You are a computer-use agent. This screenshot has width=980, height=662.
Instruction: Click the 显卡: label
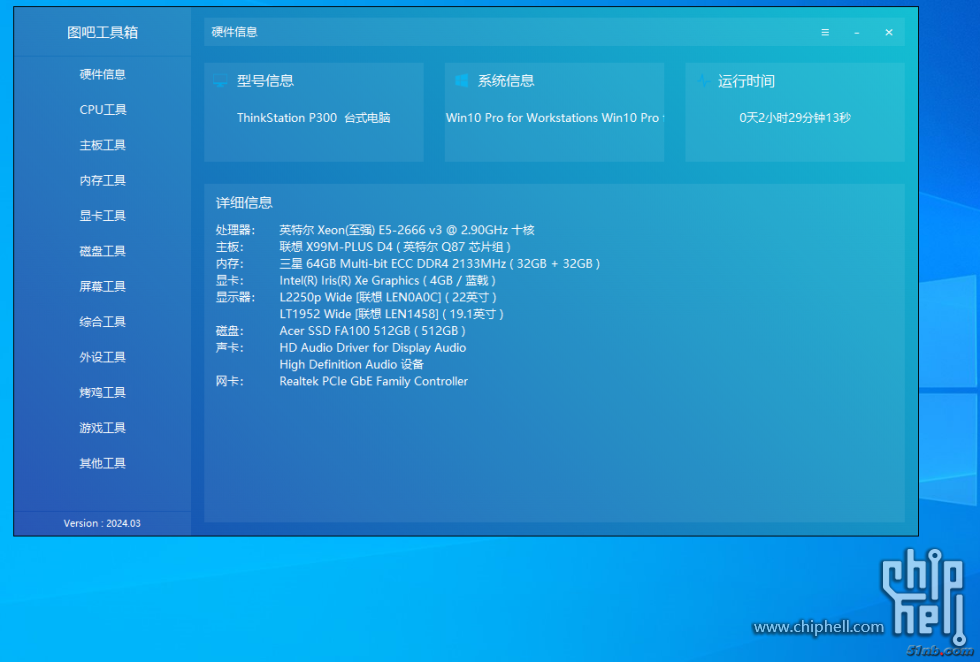tap(229, 281)
